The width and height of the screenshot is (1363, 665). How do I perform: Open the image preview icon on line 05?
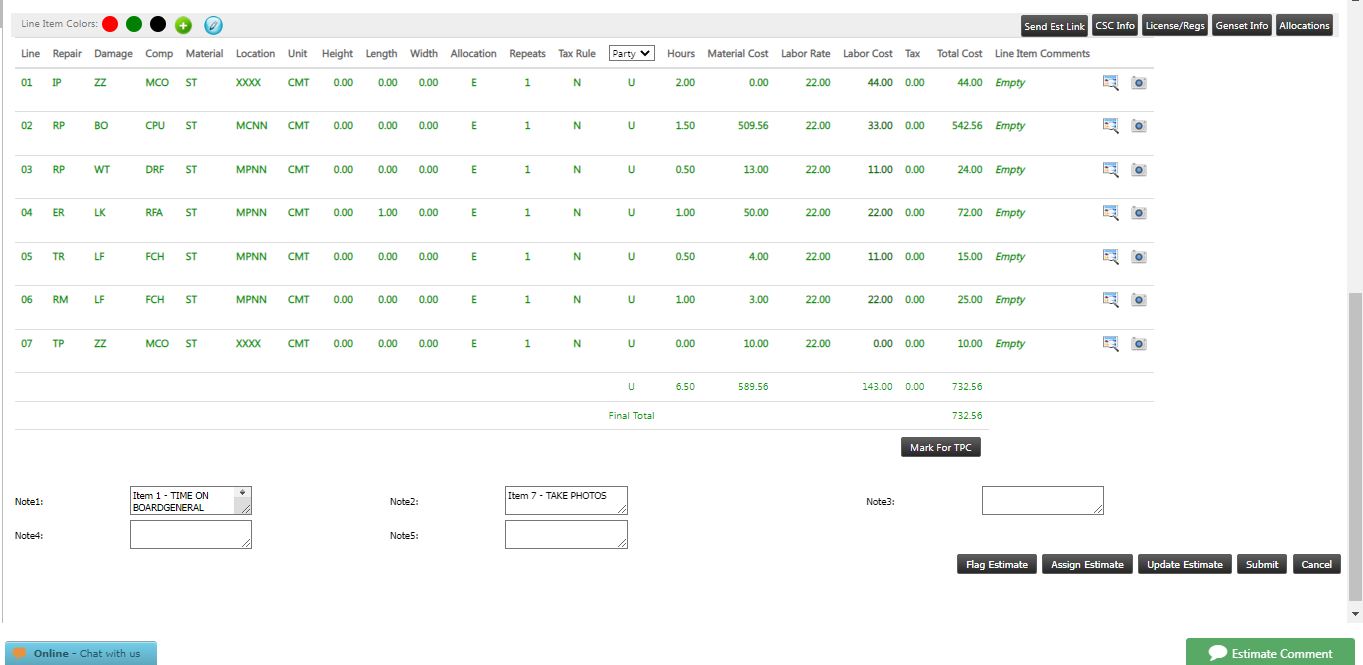click(1109, 256)
